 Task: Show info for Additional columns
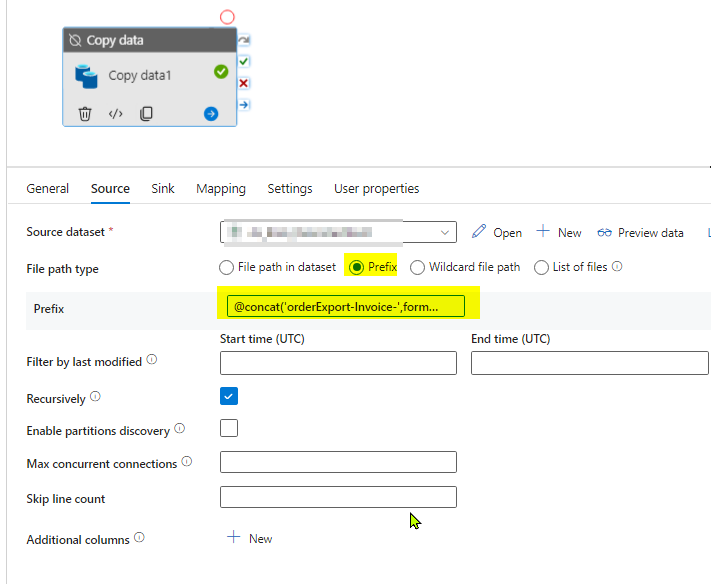[139, 537]
